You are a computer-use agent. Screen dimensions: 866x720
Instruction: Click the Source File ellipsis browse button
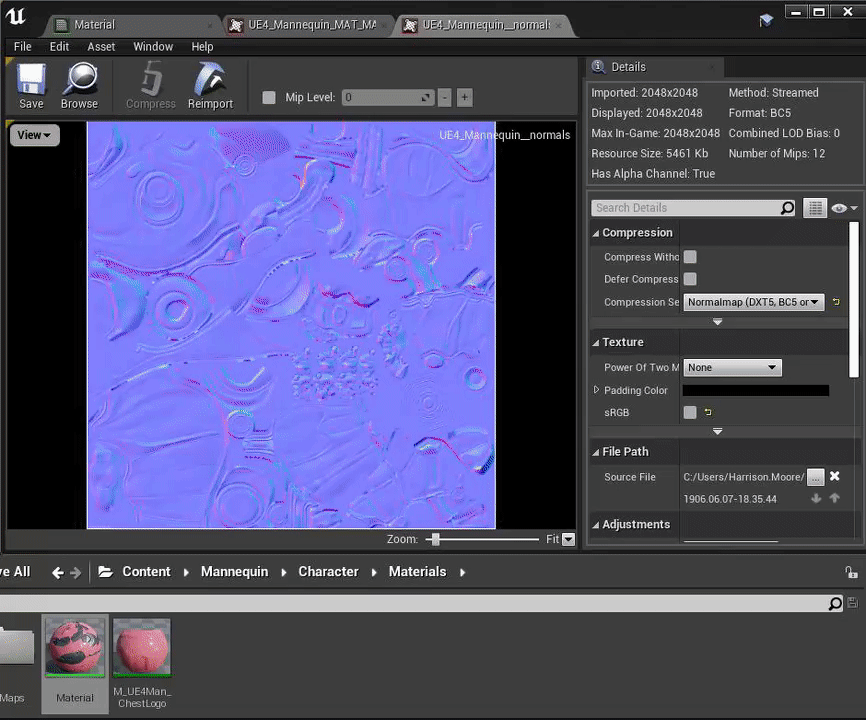pos(816,477)
